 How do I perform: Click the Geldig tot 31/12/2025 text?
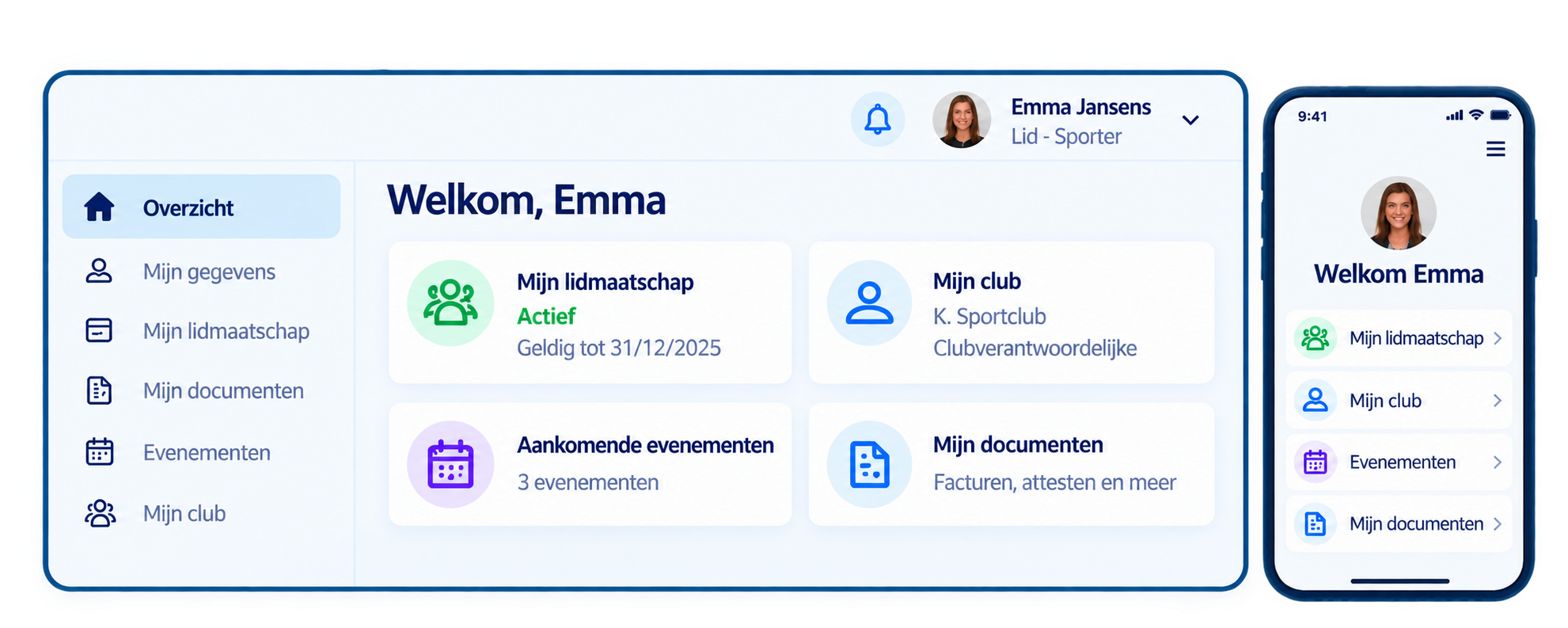tap(619, 348)
